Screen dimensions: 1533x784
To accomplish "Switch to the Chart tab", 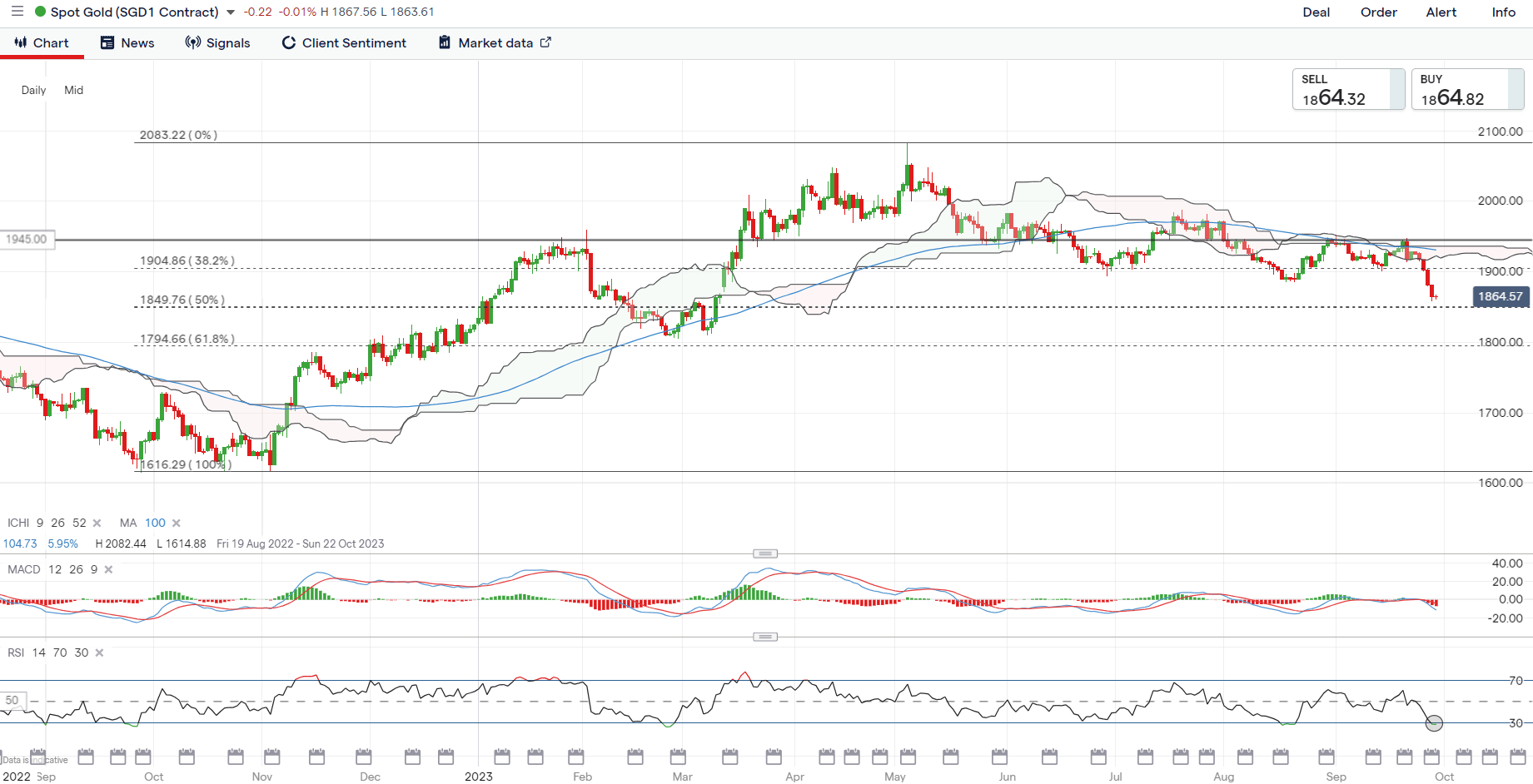I will tap(42, 43).
